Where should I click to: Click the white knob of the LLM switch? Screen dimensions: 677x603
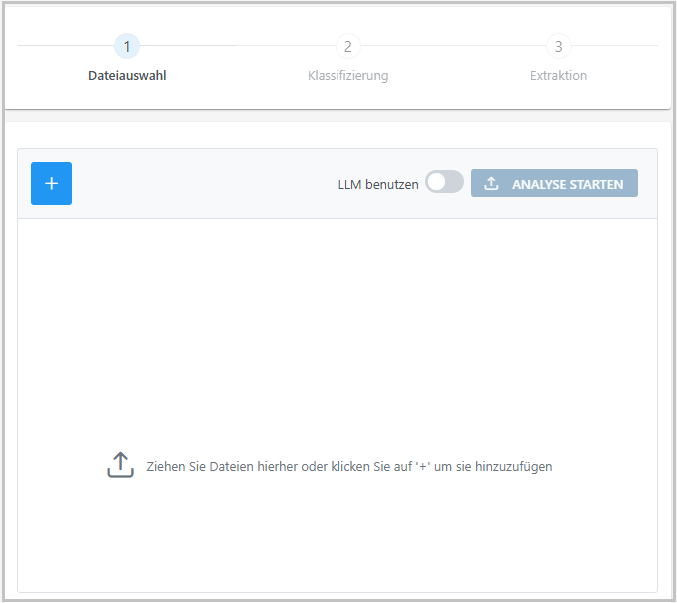point(436,182)
